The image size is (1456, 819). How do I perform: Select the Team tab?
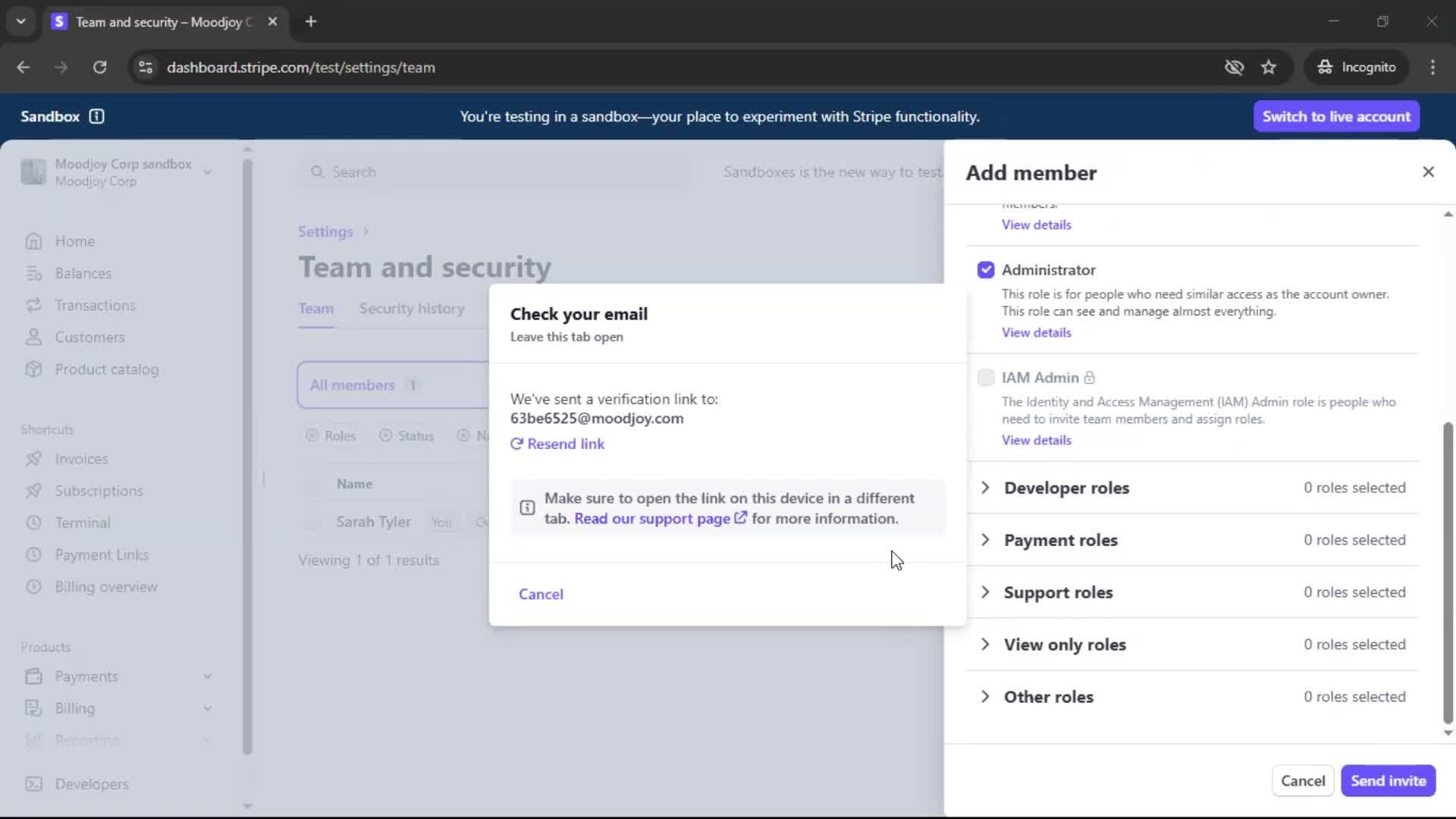click(315, 309)
